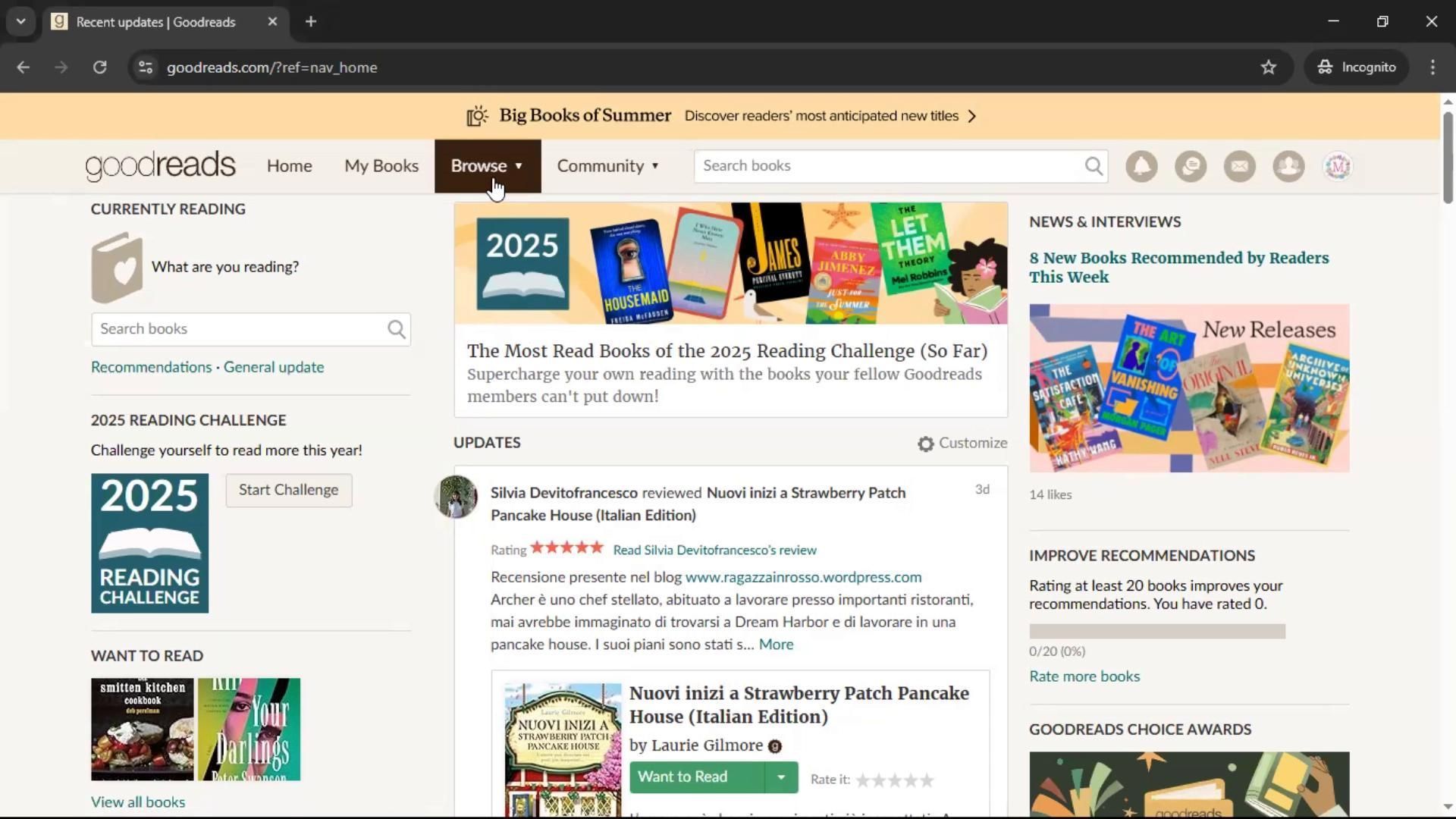Image resolution: width=1456 pixels, height=819 pixels.
Task: Open the friends icon in header
Action: 1288,166
